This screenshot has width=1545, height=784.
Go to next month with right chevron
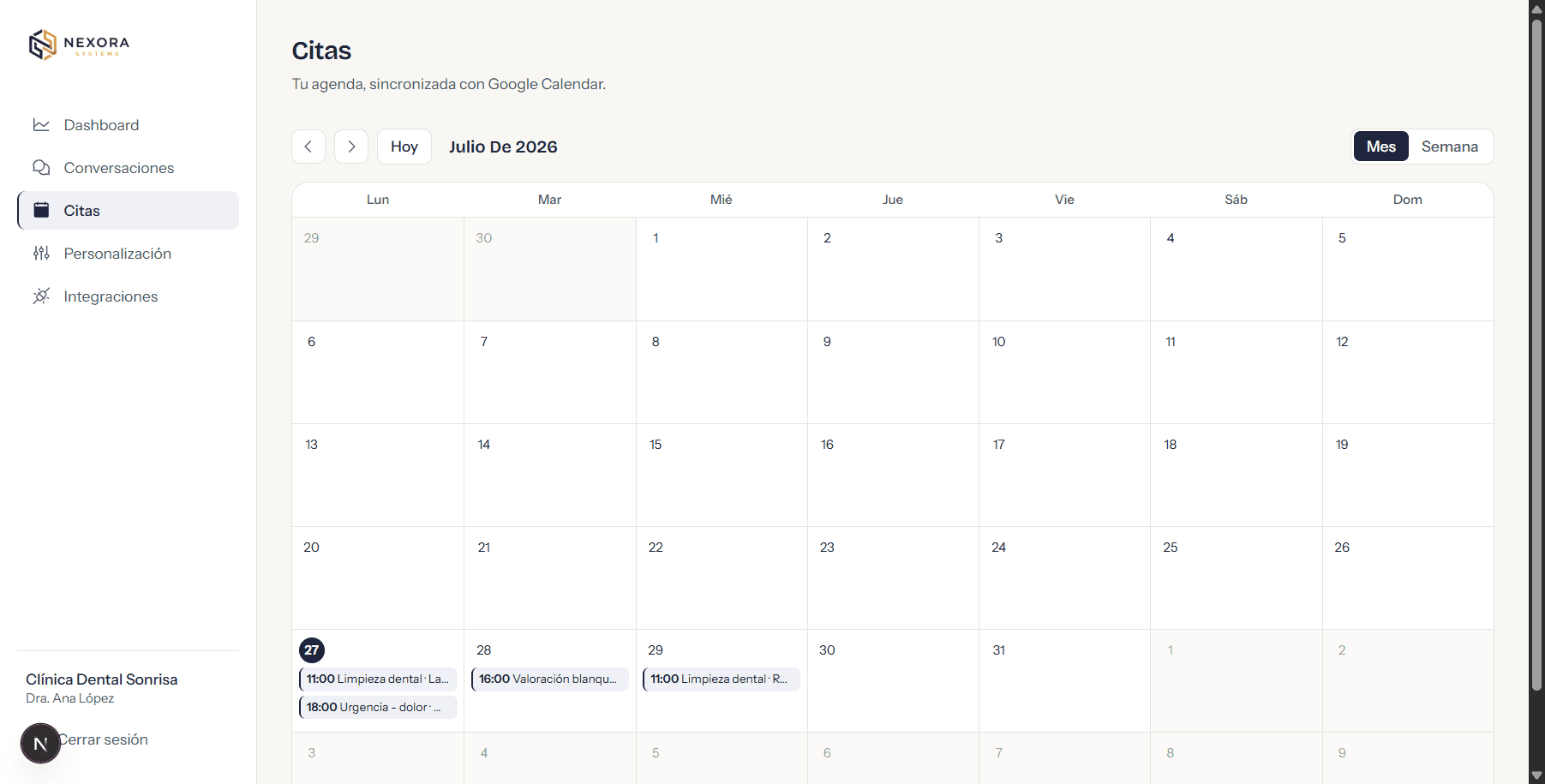click(x=351, y=147)
